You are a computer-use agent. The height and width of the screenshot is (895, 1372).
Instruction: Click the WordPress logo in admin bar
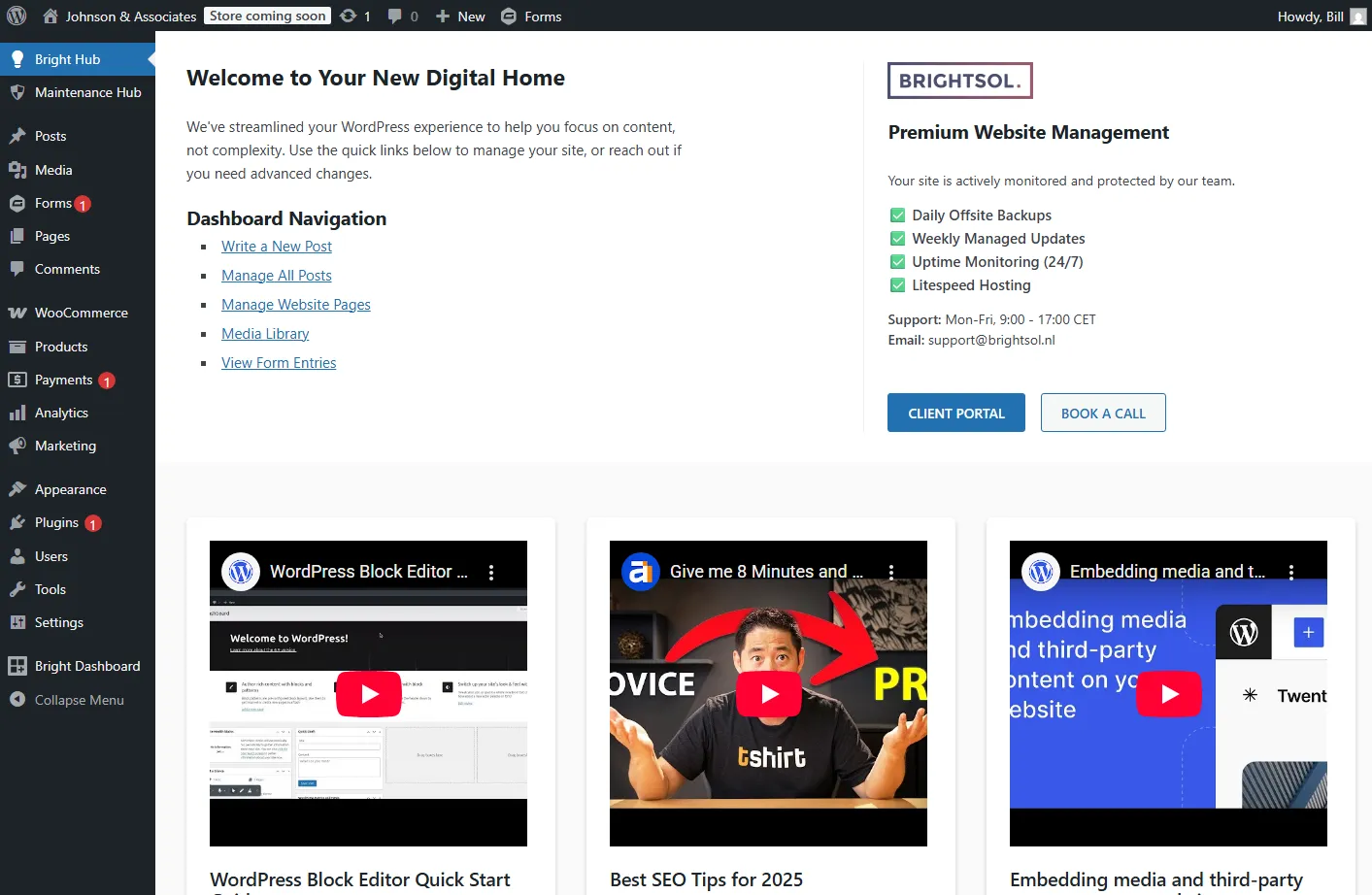pyautogui.click(x=17, y=16)
